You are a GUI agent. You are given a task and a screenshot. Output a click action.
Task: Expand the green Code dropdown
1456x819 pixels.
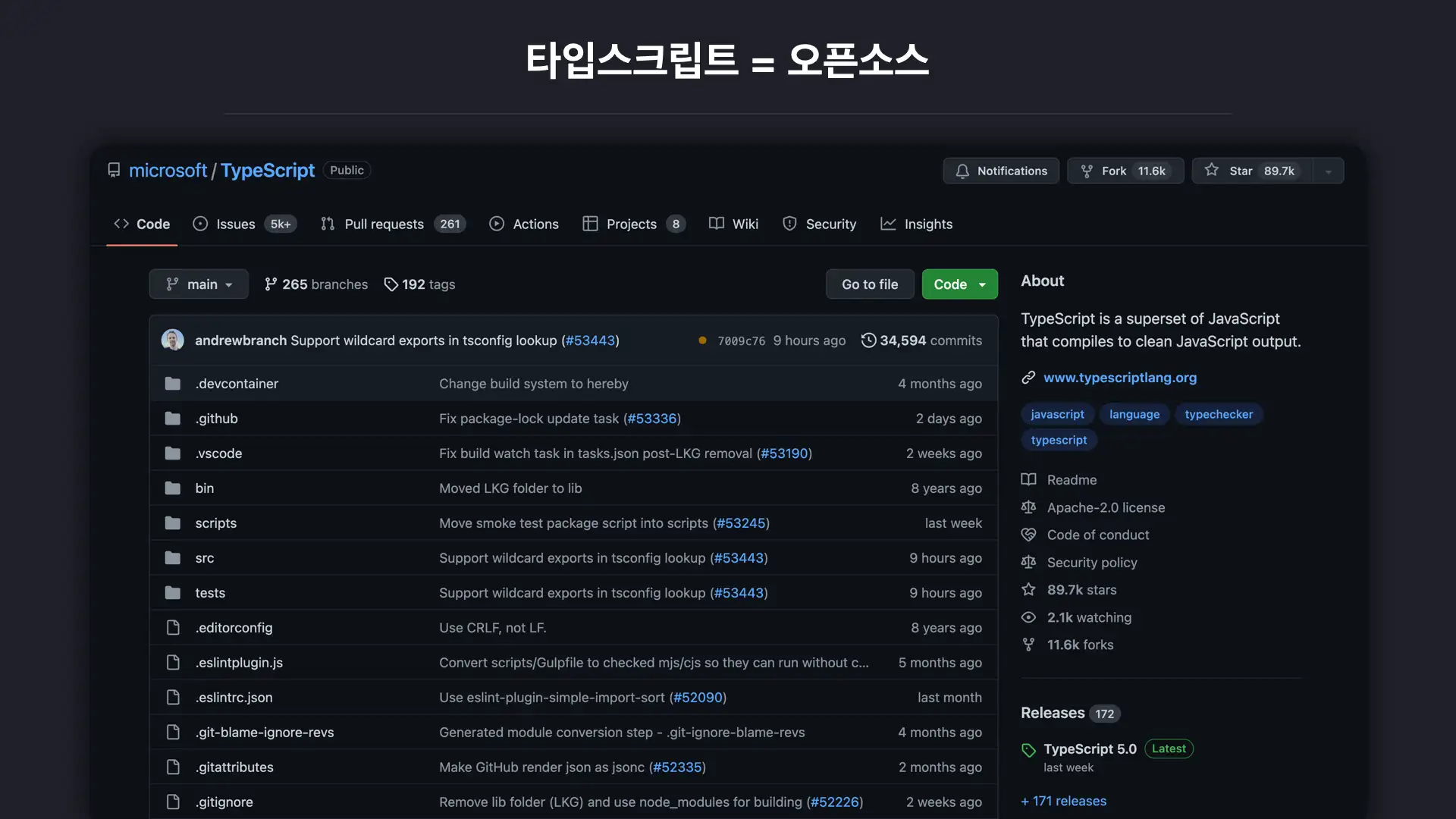pos(959,284)
